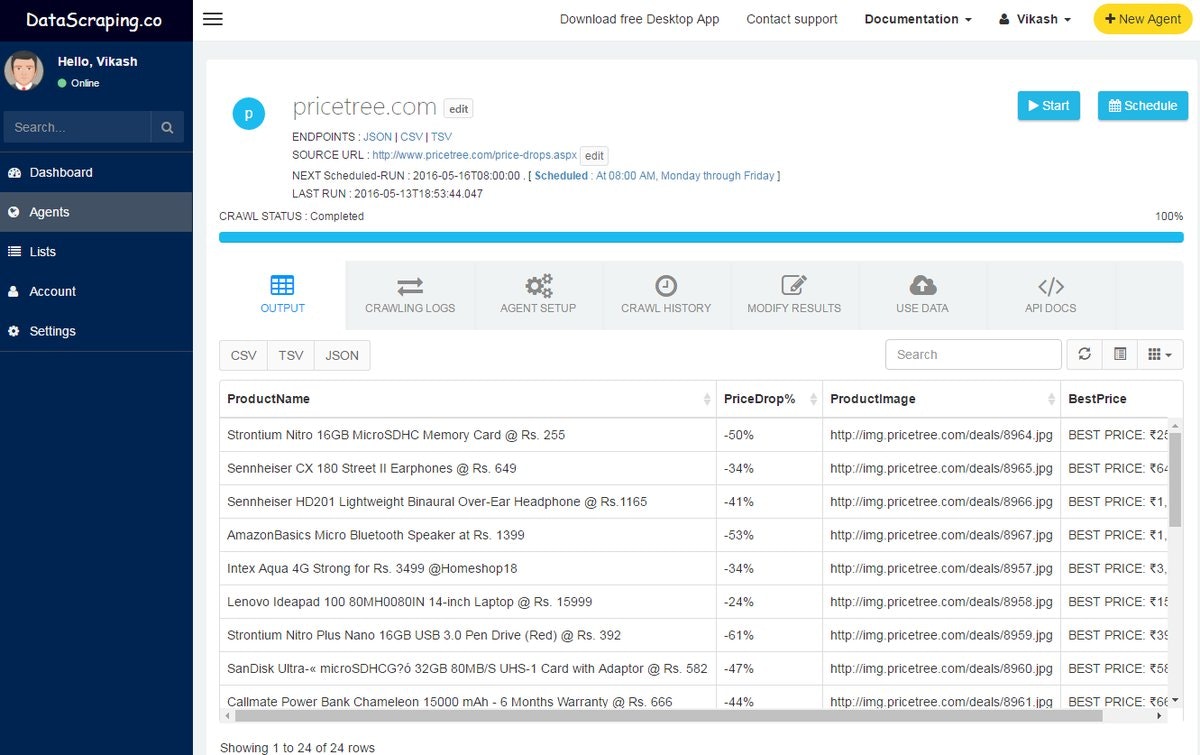
Task: Open the Modify Results tab
Action: click(794, 295)
